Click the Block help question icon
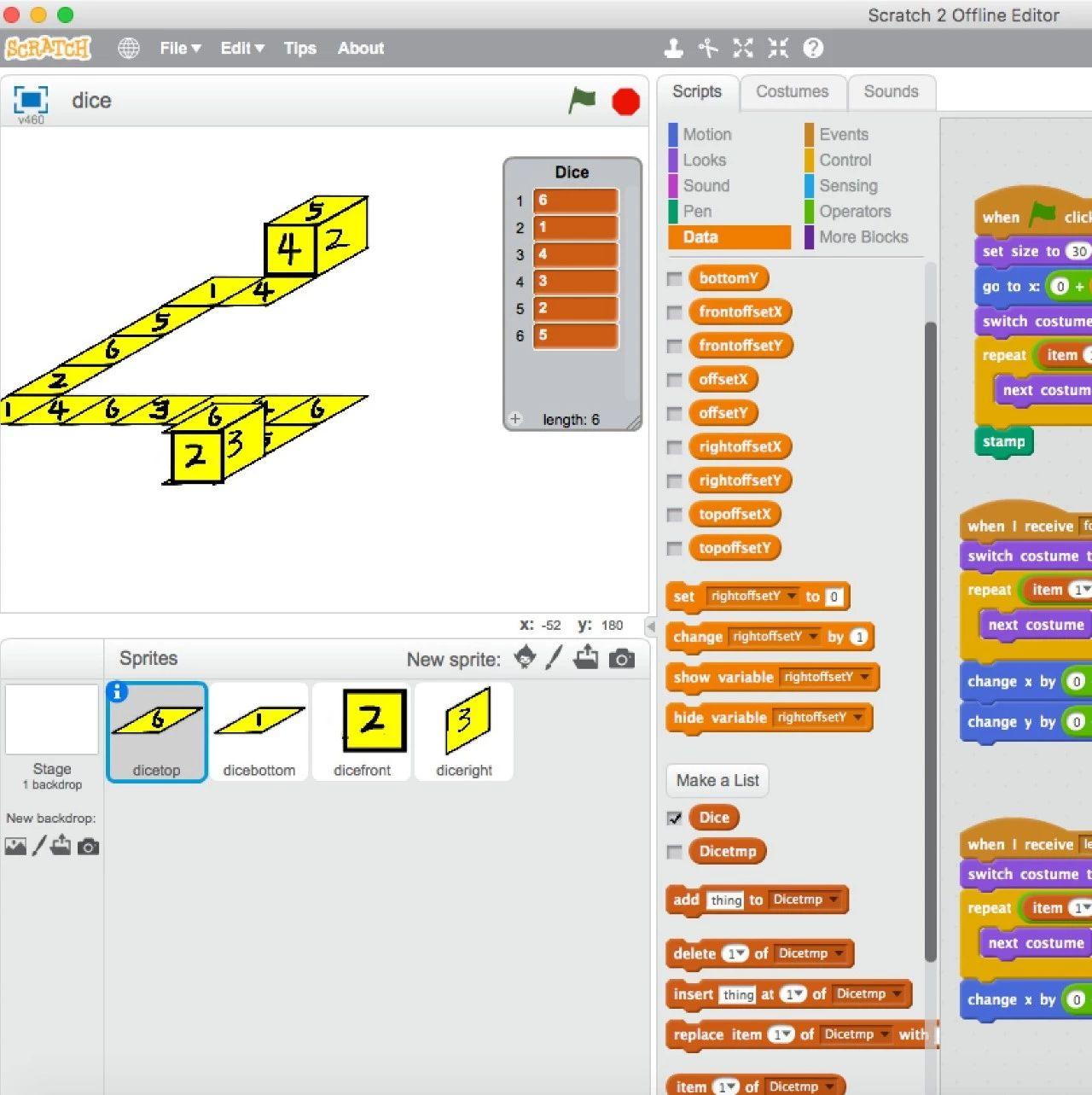Image resolution: width=1092 pixels, height=1095 pixels. [813, 49]
